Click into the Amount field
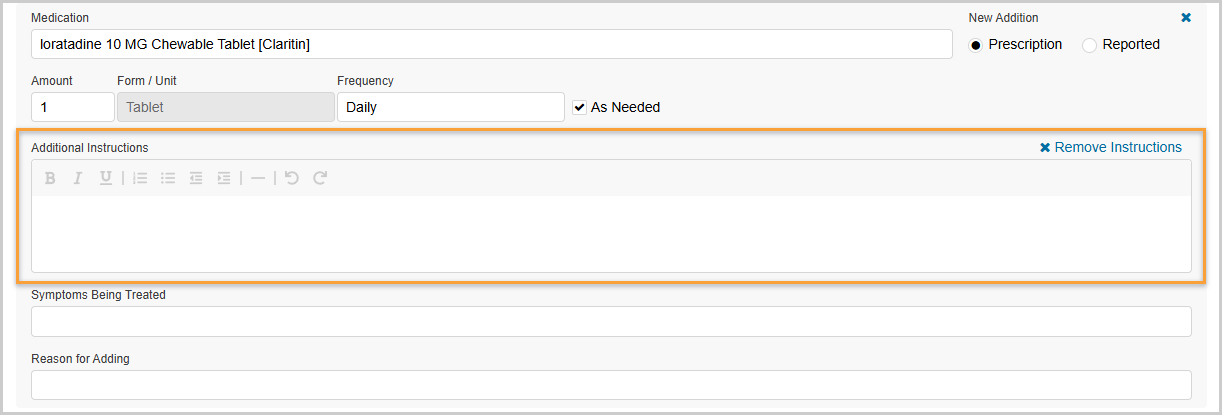 coord(72,107)
